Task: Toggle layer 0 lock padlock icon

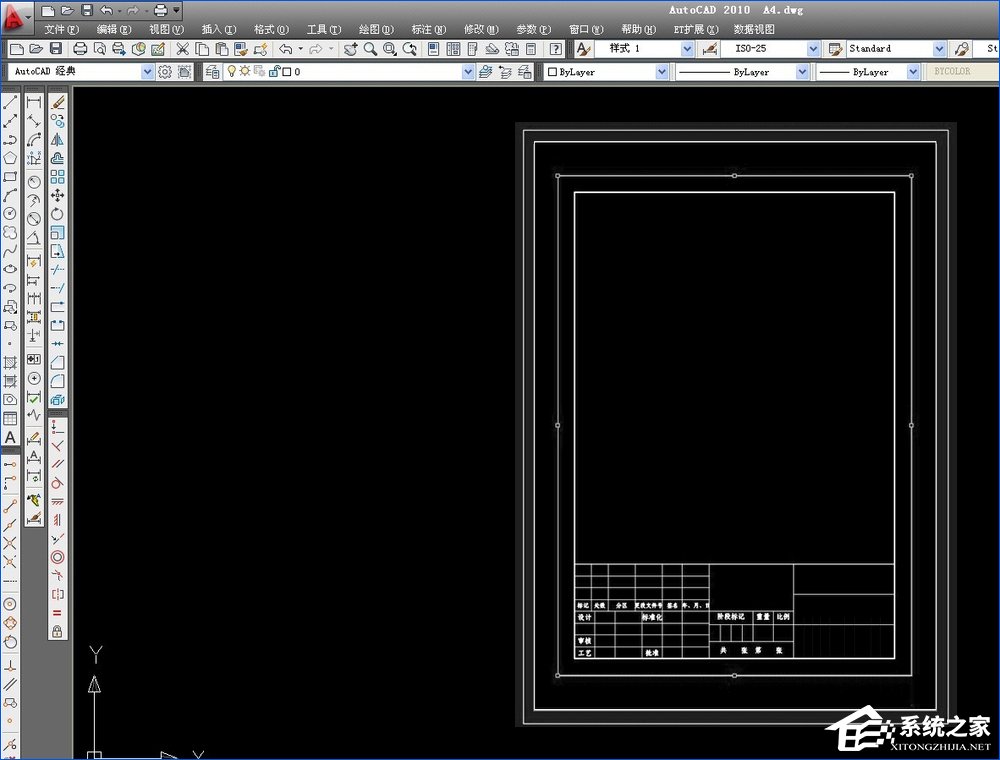Action: coord(275,71)
